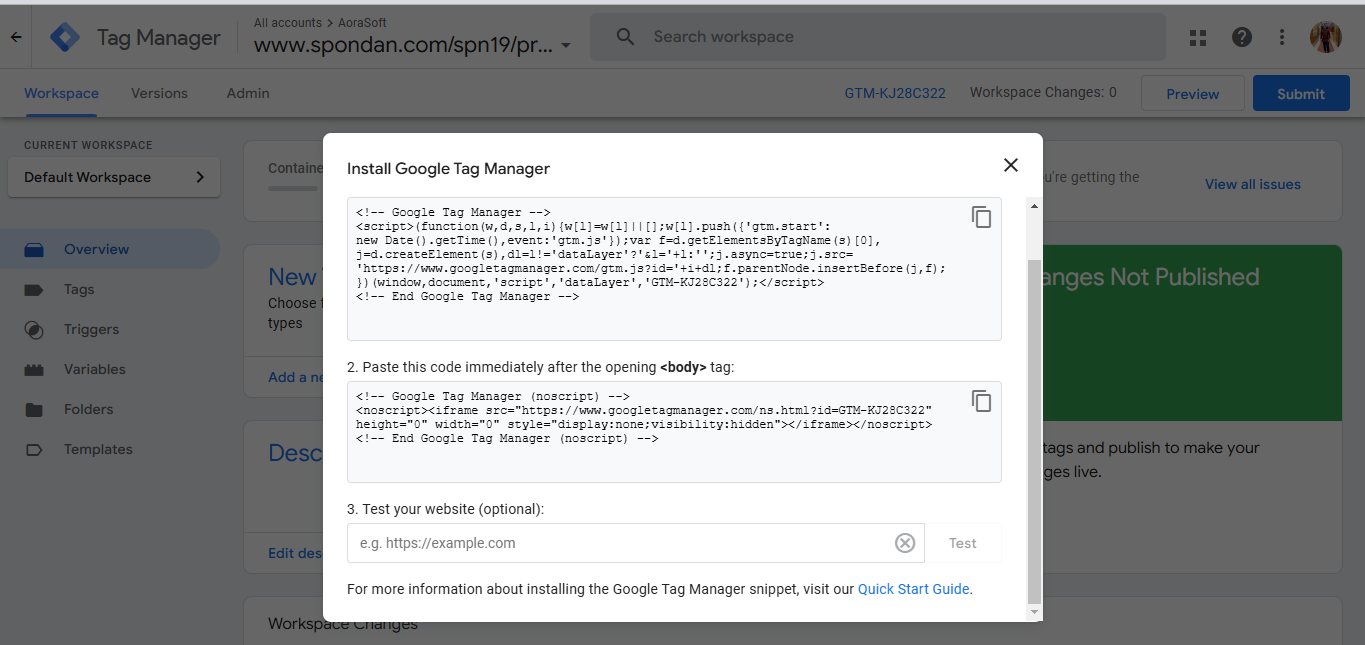Click the Test button in the dialog
1365x645 pixels.
pyautogui.click(x=963, y=543)
